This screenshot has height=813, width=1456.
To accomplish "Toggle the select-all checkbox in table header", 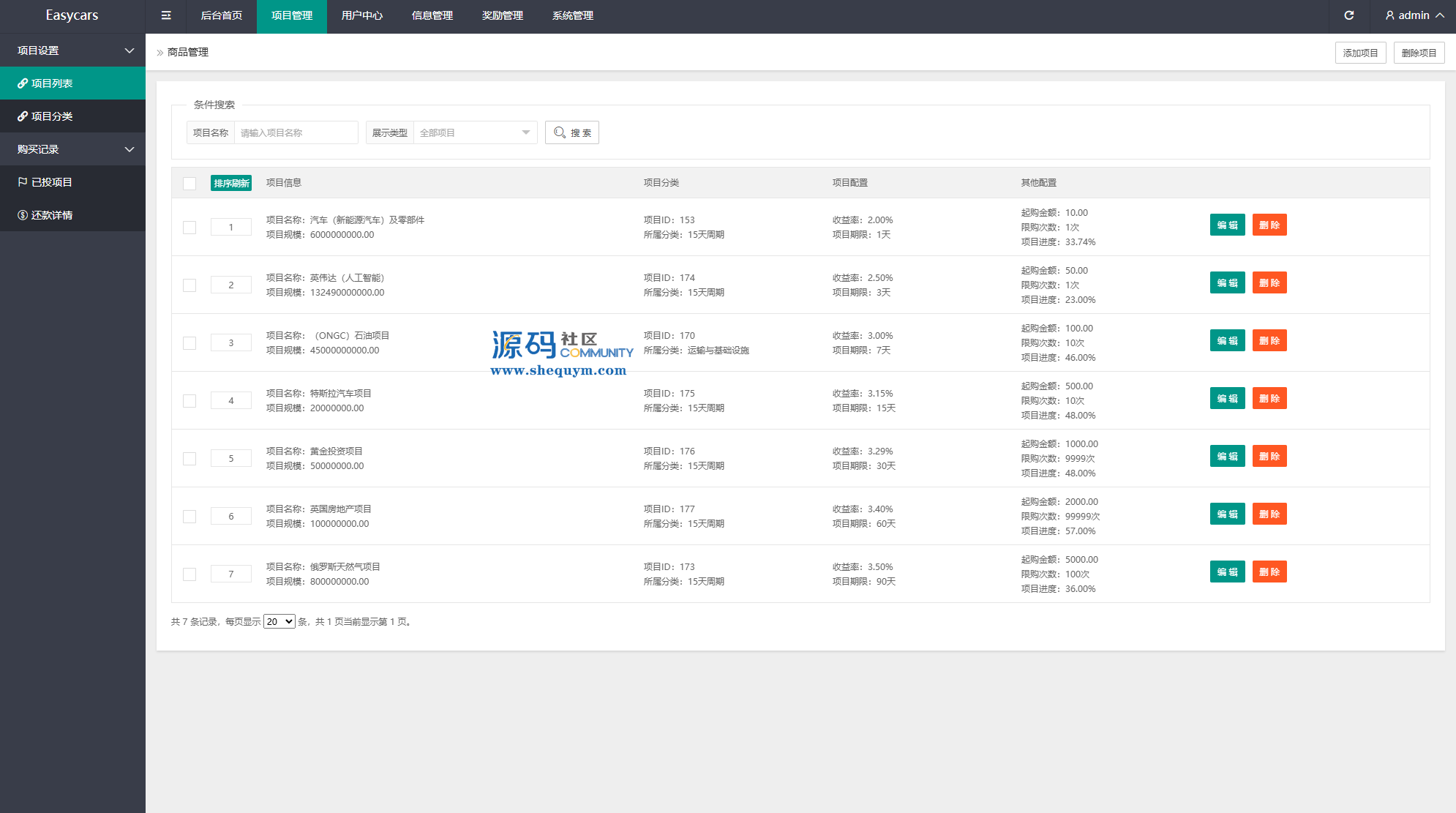I will [189, 183].
